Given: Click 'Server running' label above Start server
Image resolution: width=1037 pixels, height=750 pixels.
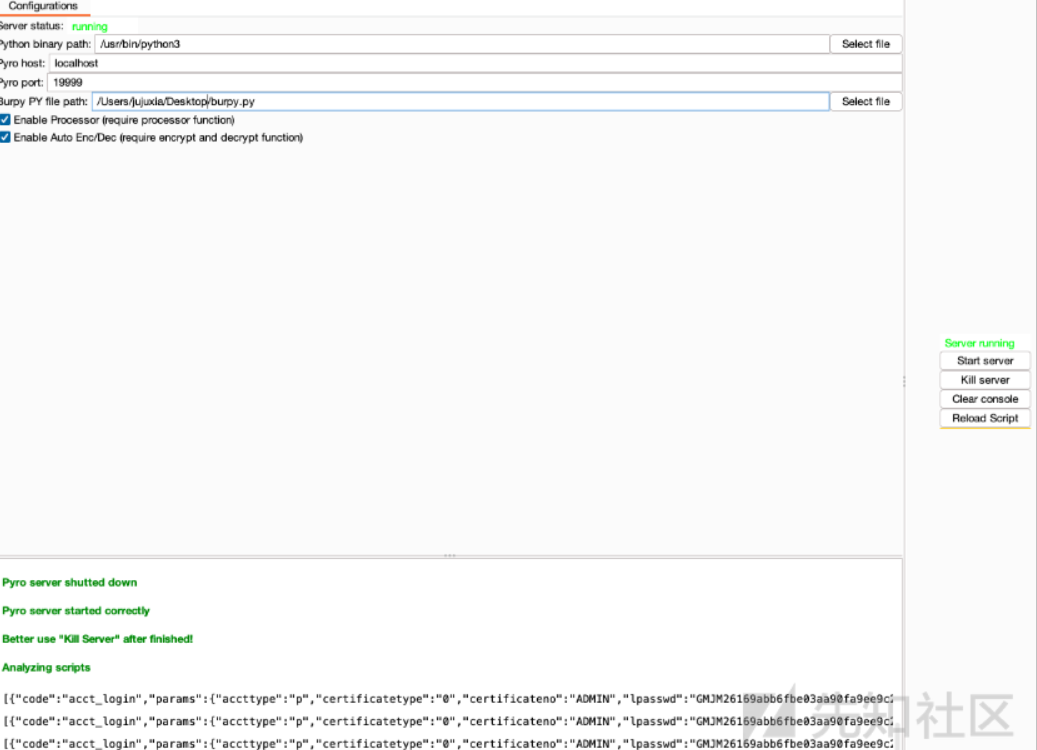Looking at the screenshot, I should (x=979, y=343).
